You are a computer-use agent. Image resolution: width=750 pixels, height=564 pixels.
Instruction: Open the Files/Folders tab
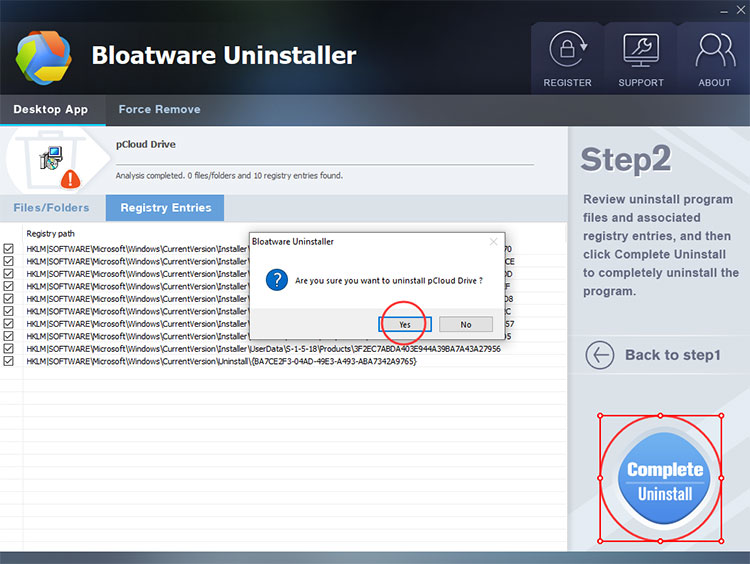52,208
